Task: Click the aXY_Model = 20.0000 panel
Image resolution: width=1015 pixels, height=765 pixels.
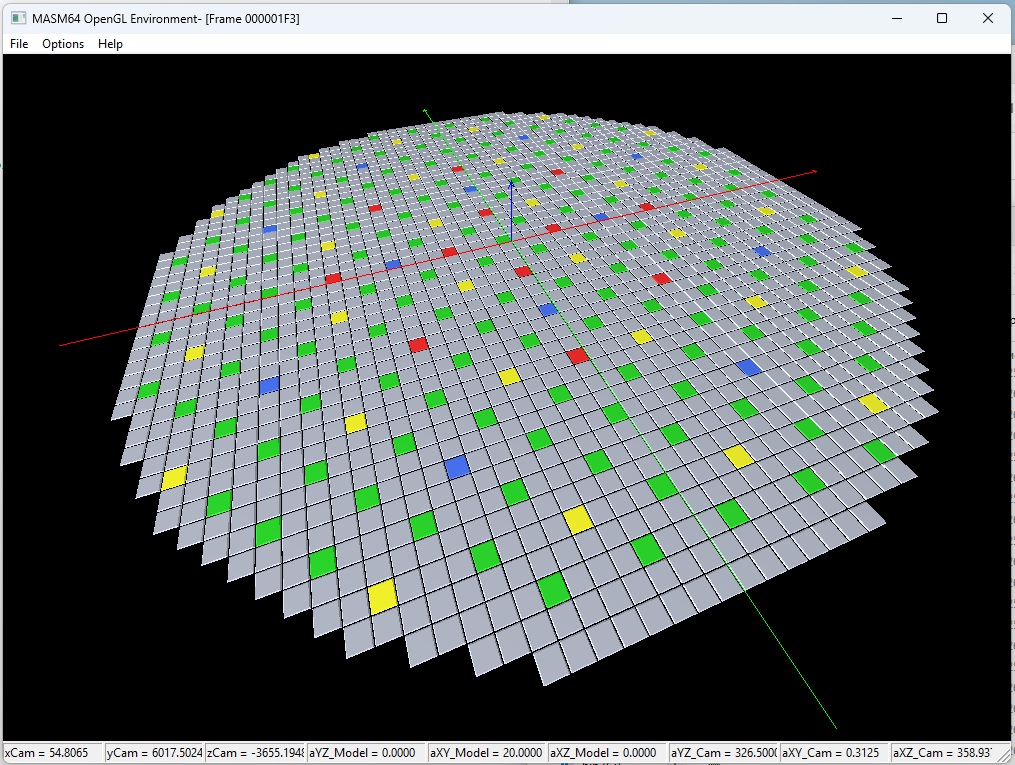Action: (x=487, y=753)
